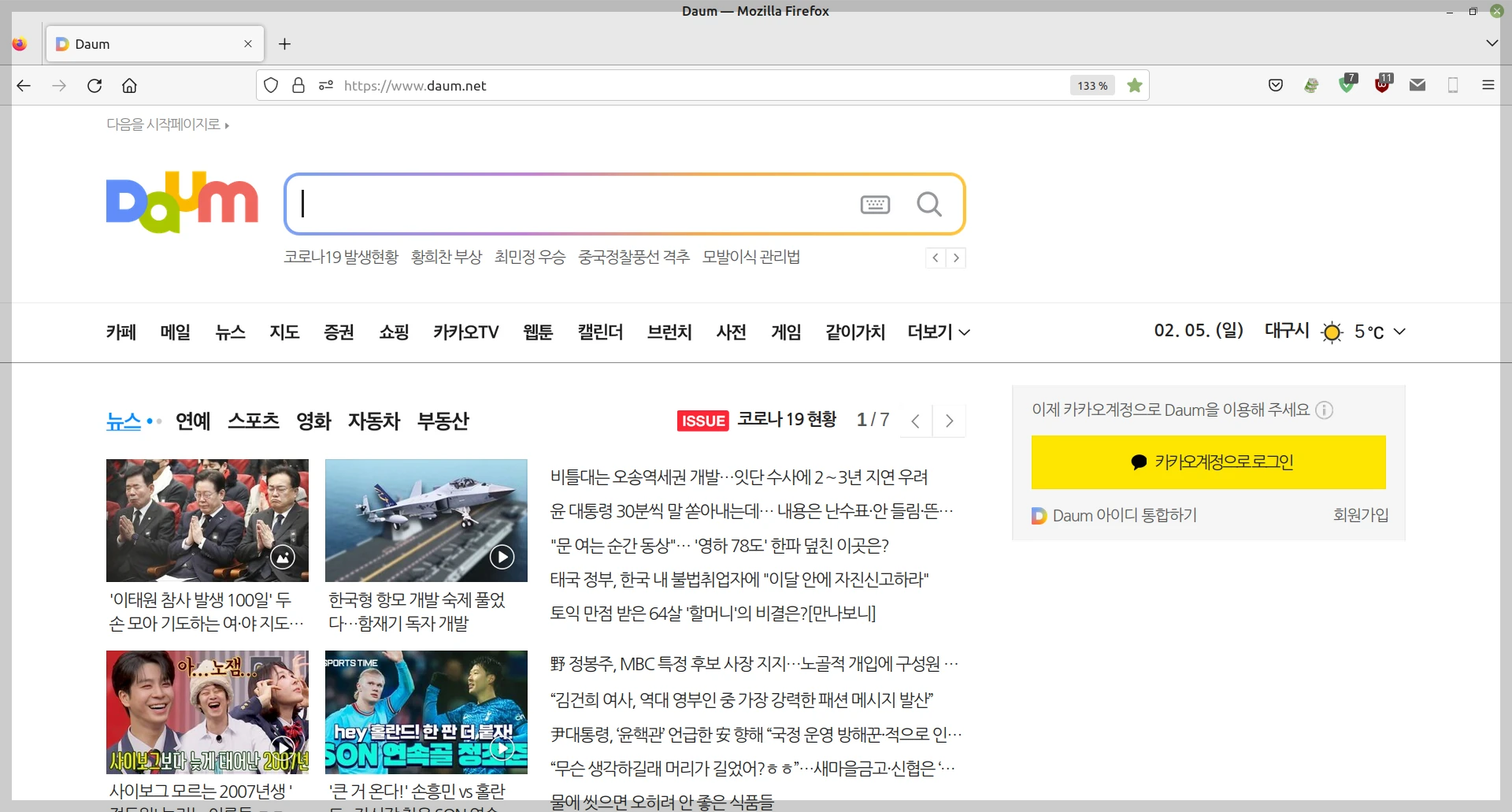Viewport: 1512px width, 812px height.
Task: Go to previous issue with left chevron
Action: click(x=916, y=421)
